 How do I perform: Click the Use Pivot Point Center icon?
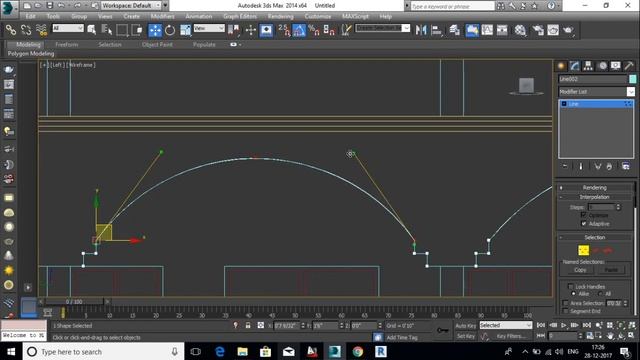(233, 30)
